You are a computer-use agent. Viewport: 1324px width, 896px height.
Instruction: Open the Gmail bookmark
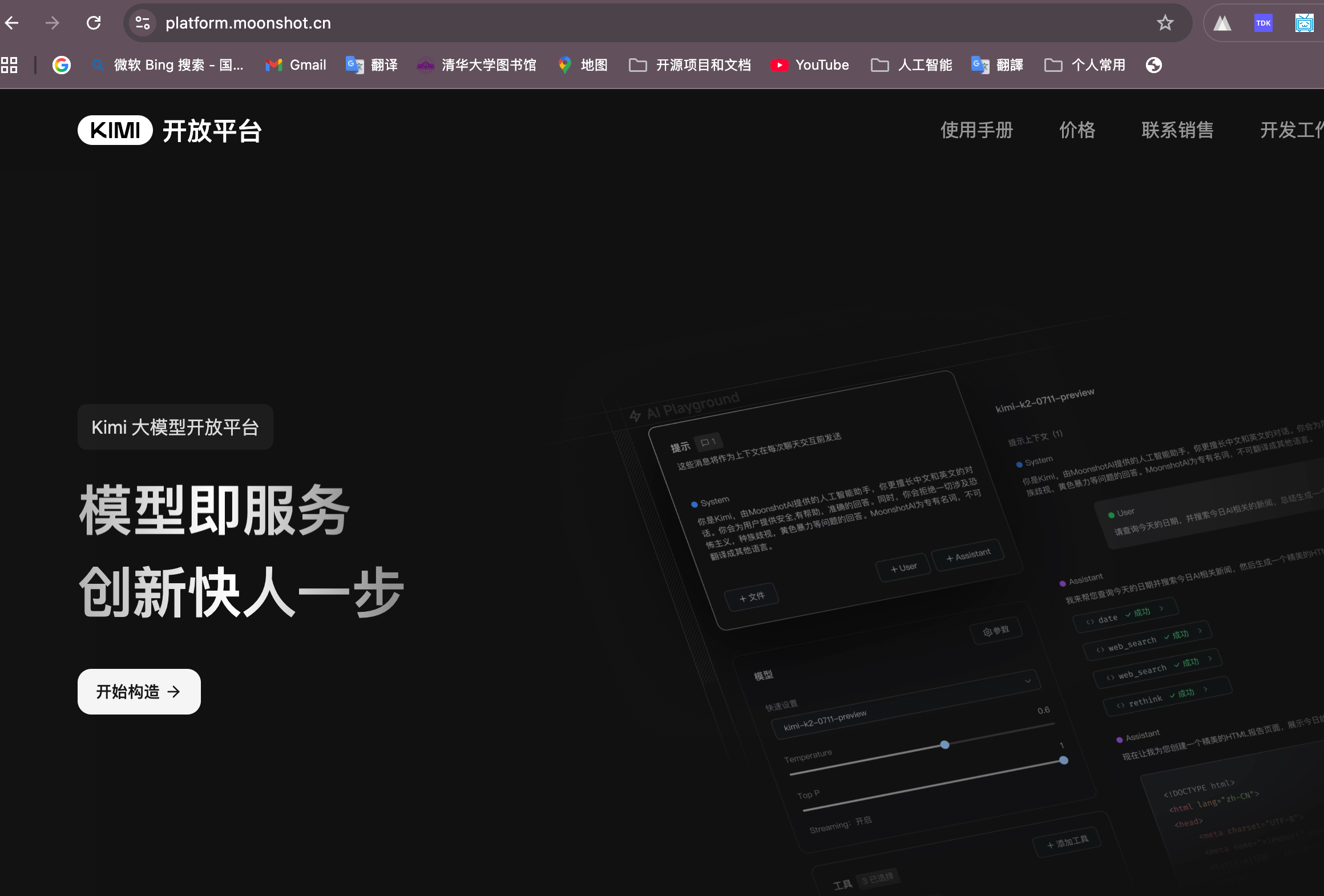tap(295, 64)
